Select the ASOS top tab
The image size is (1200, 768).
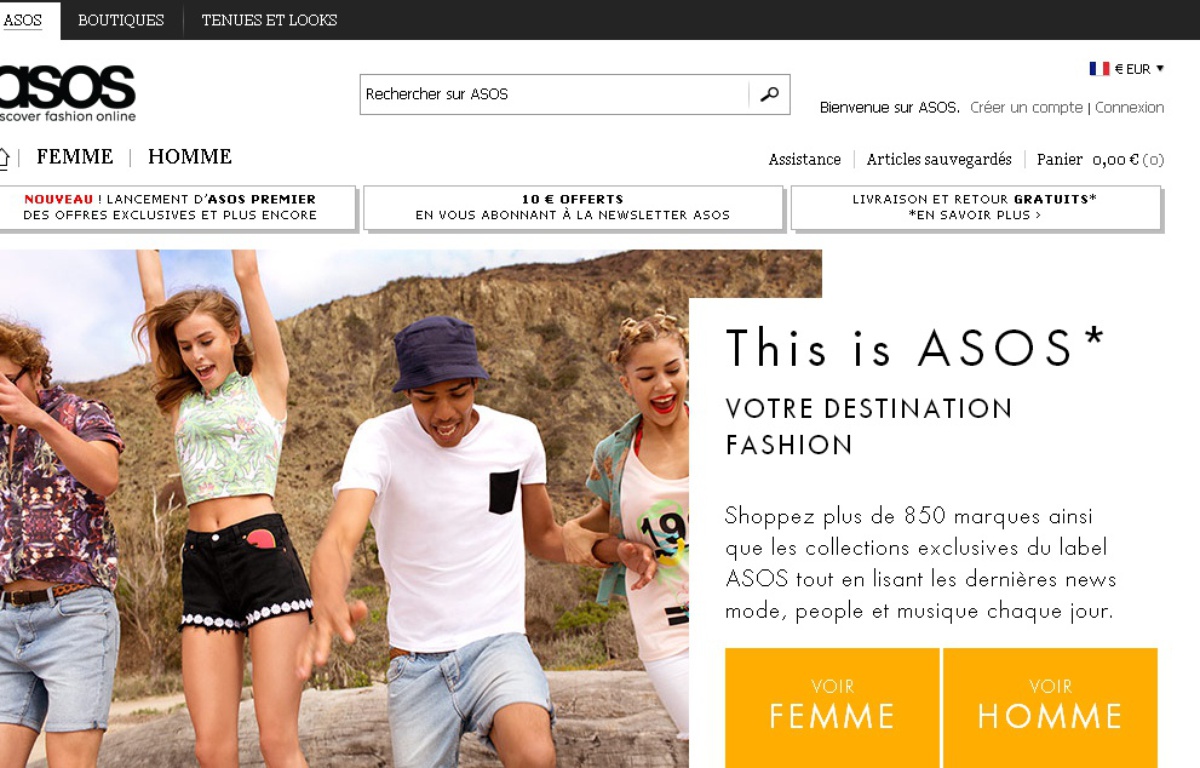pos(23,20)
